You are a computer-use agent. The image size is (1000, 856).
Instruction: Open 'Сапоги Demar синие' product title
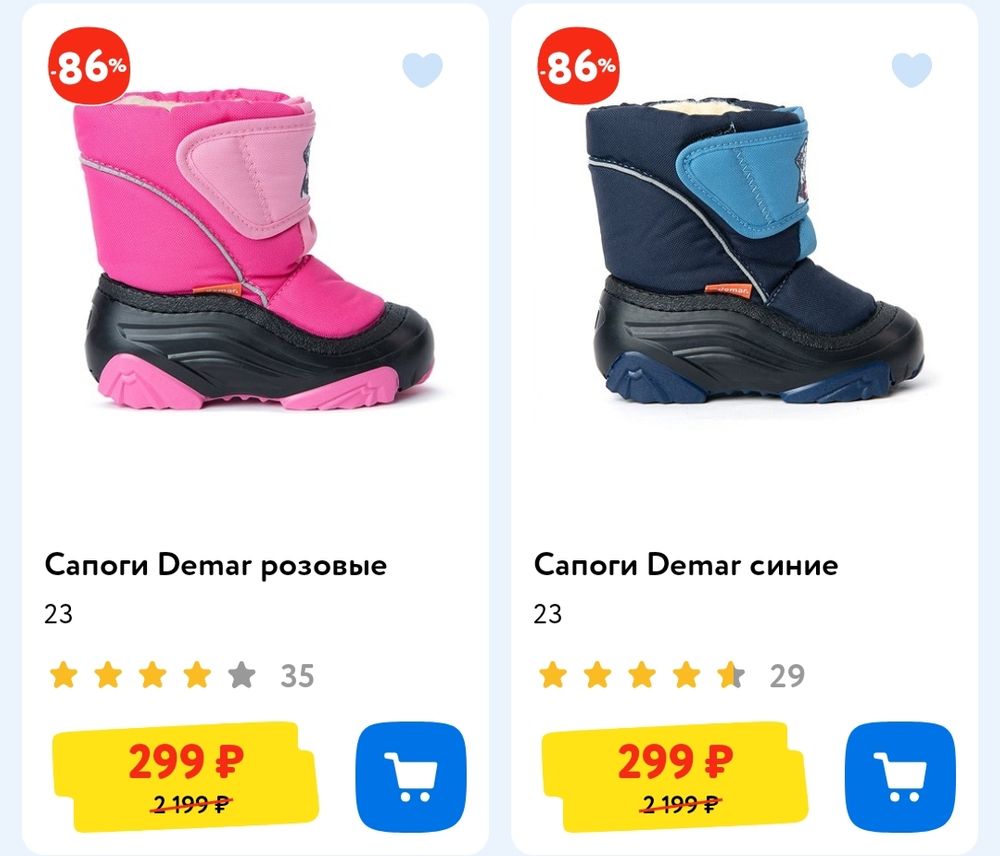tap(686, 565)
